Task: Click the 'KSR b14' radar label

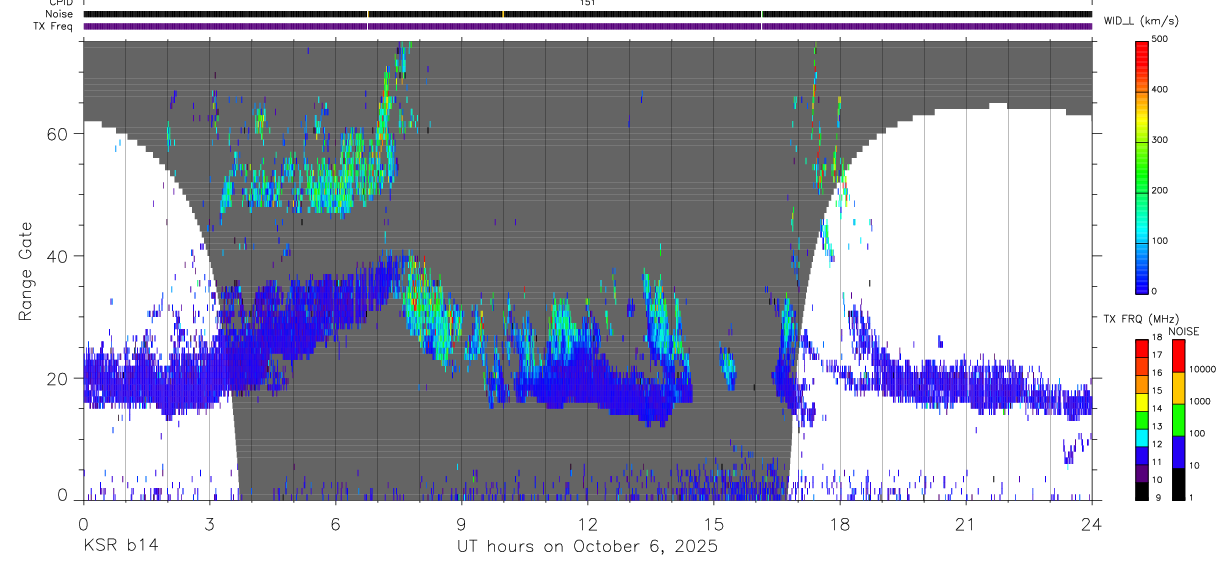Action: click(x=120, y=547)
